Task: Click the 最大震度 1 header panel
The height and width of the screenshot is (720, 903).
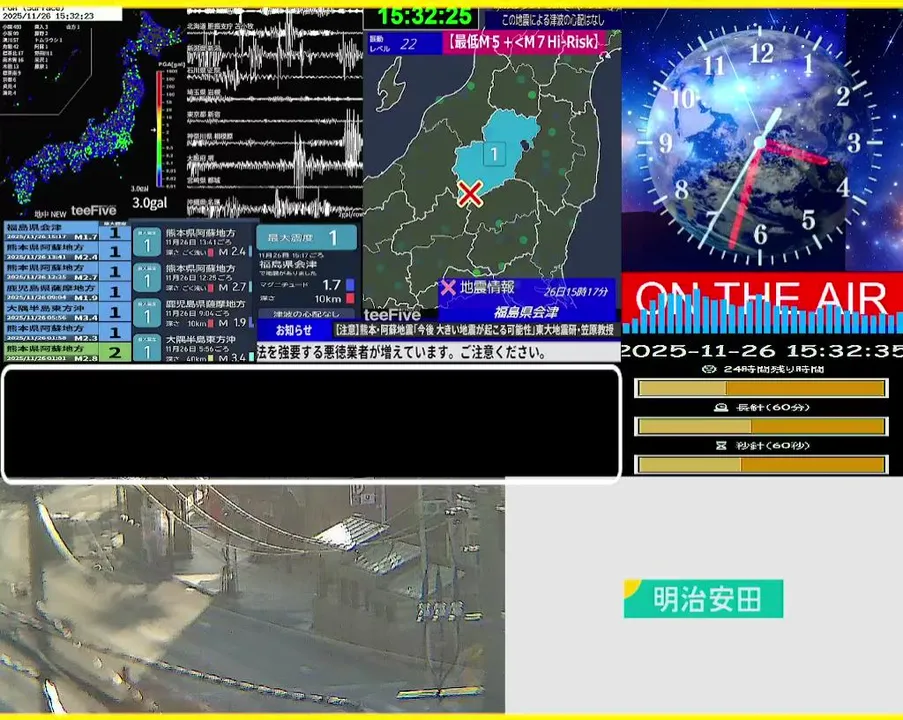Action: 306,237
